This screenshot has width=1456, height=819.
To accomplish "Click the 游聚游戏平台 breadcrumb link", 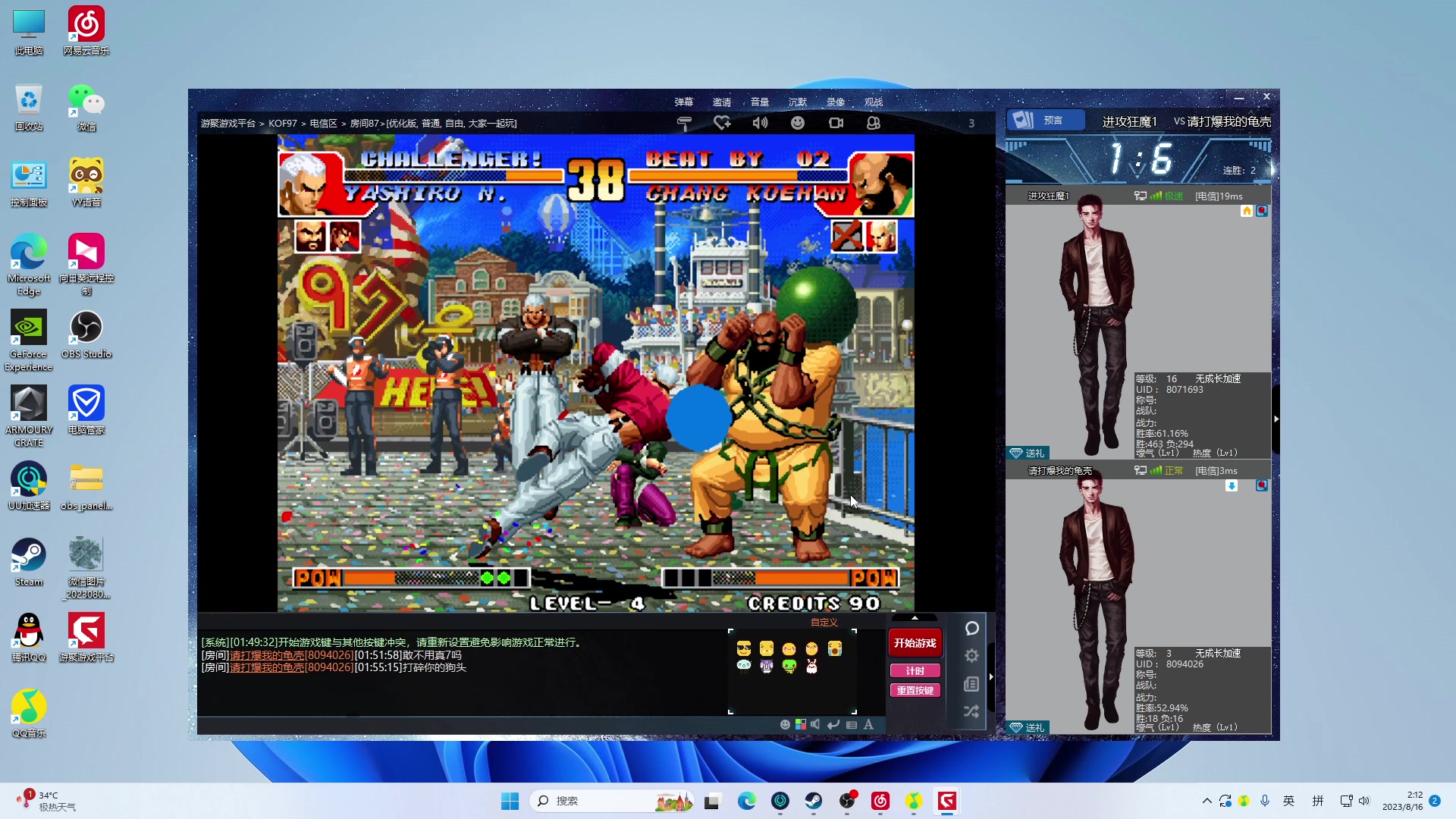I will (x=228, y=124).
